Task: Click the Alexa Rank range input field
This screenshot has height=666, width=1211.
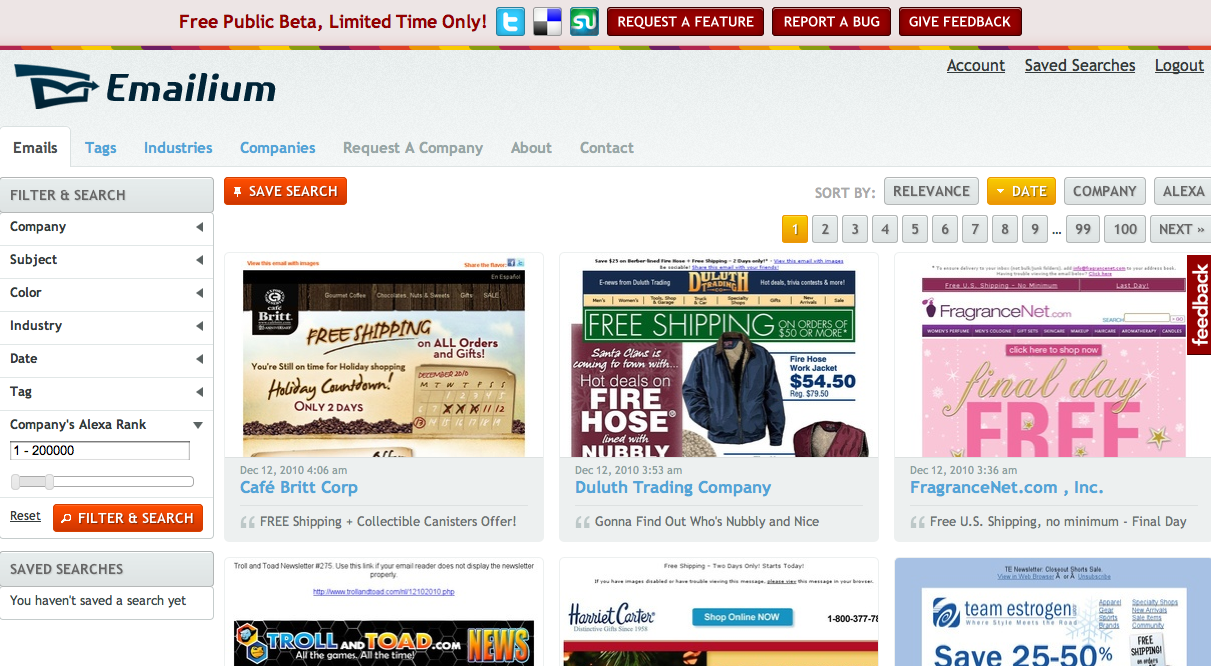Action: pyautogui.click(x=100, y=451)
